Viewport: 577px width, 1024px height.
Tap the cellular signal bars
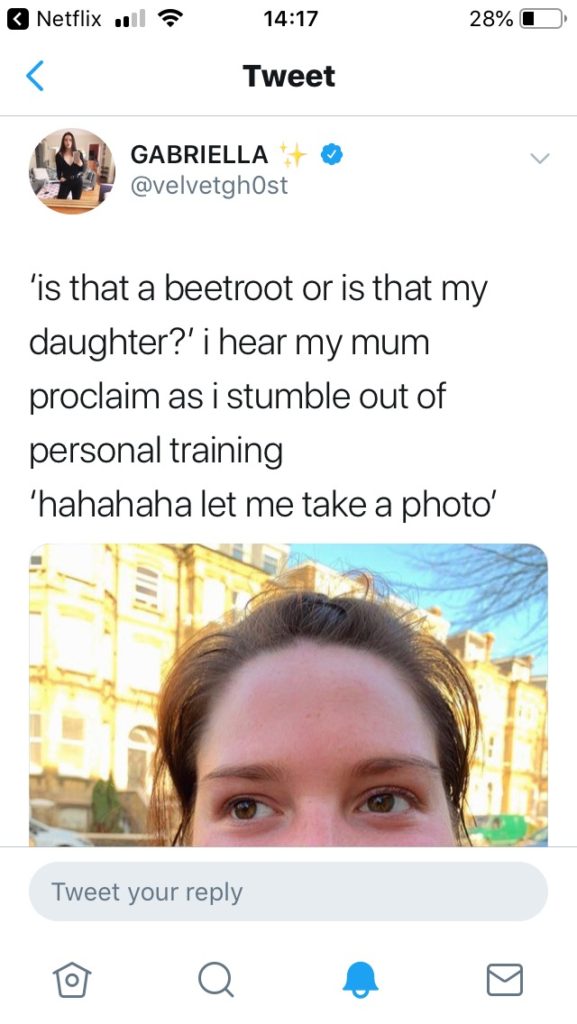point(129,20)
